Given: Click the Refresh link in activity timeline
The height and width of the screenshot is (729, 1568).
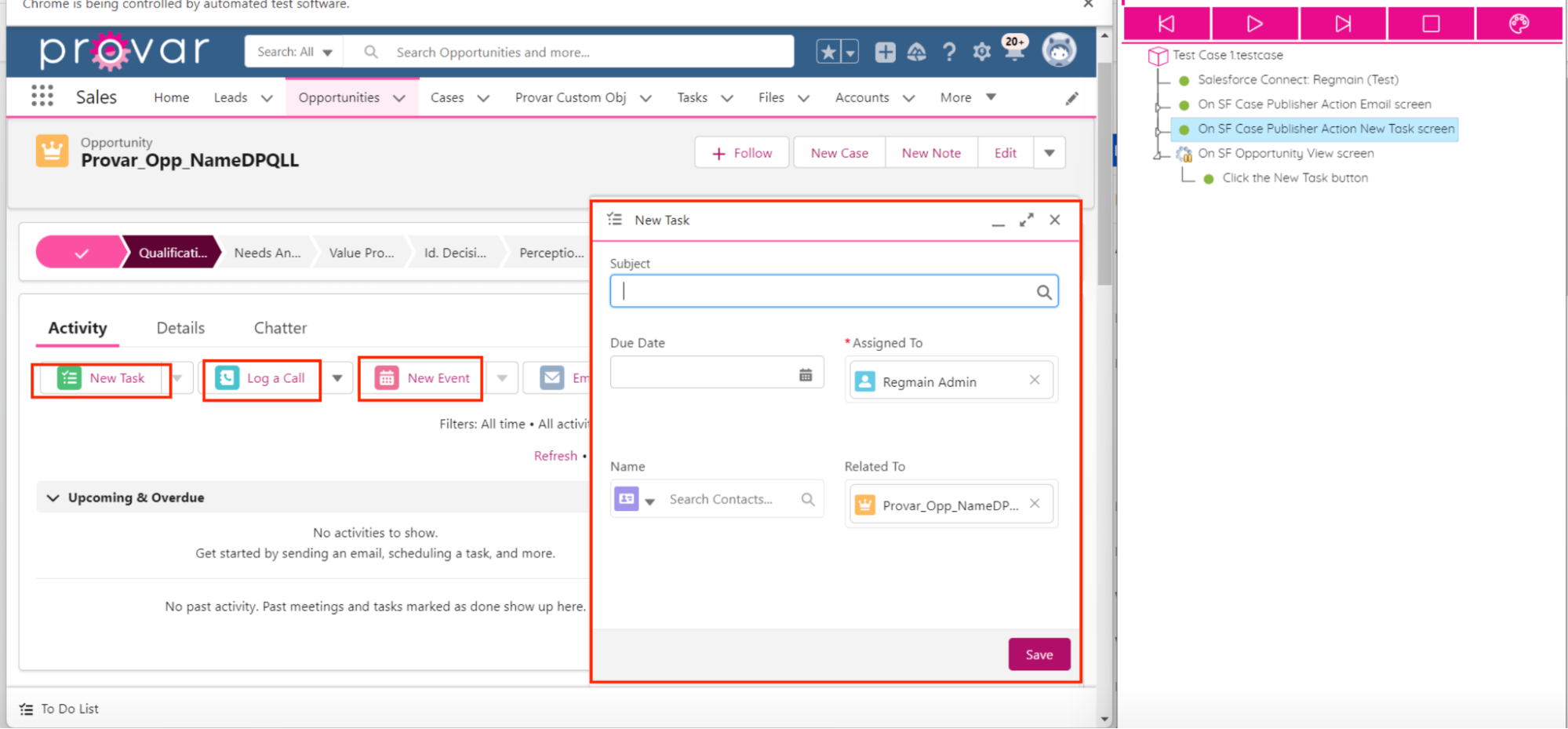Looking at the screenshot, I should pos(555,456).
